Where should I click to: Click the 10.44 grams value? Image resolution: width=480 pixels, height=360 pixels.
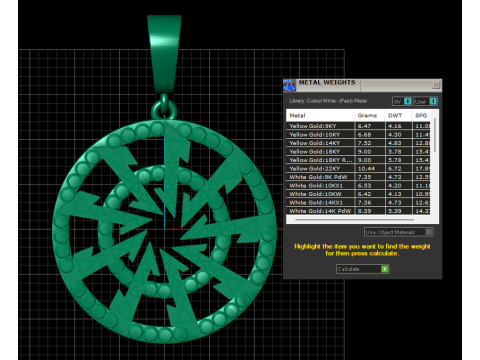point(366,169)
